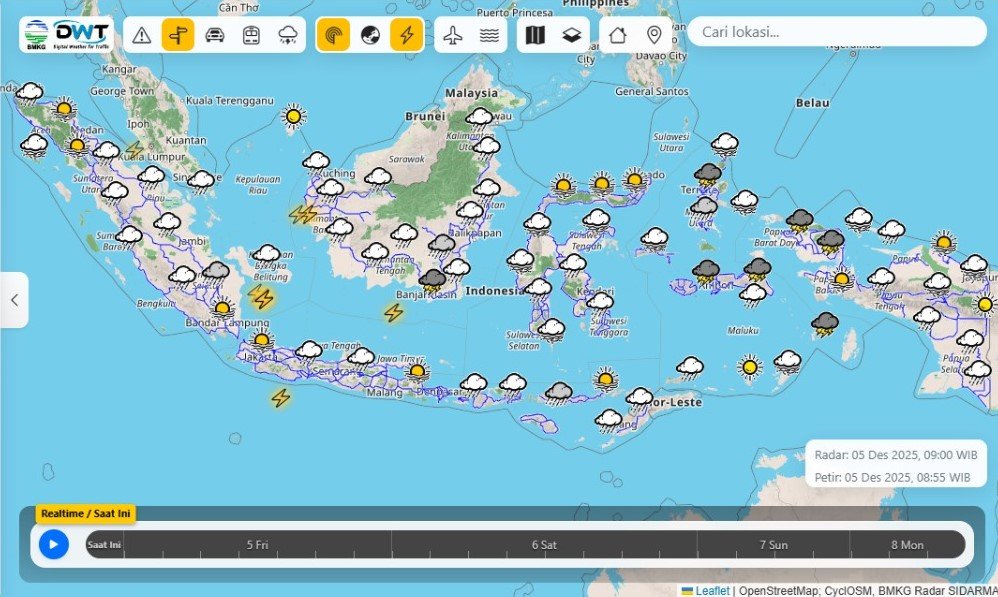Screen dimensions: 998x597
Task: Toggle the radar layer button
Action: [333, 35]
